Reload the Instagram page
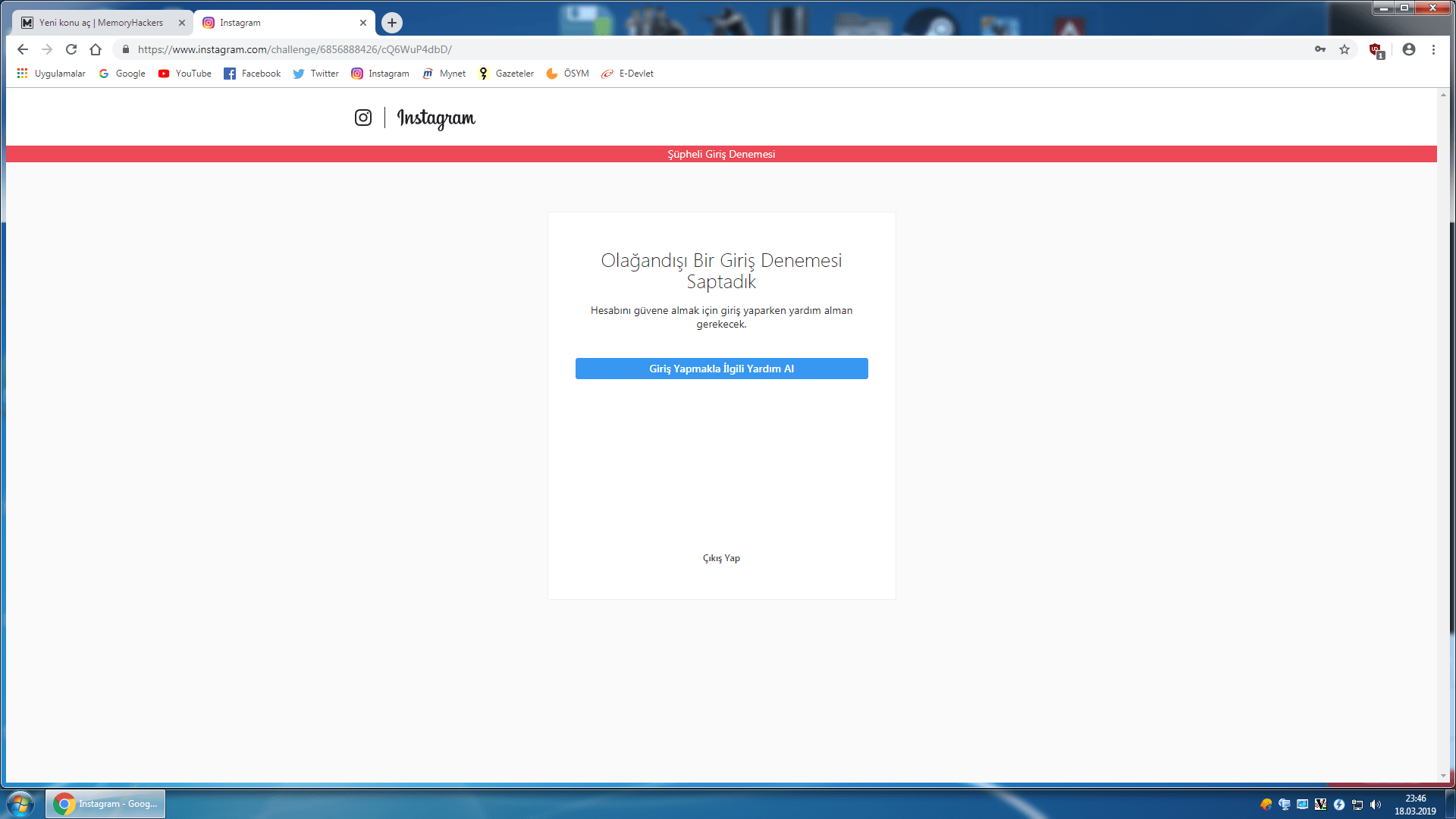Image resolution: width=1456 pixels, height=819 pixels. point(71,49)
